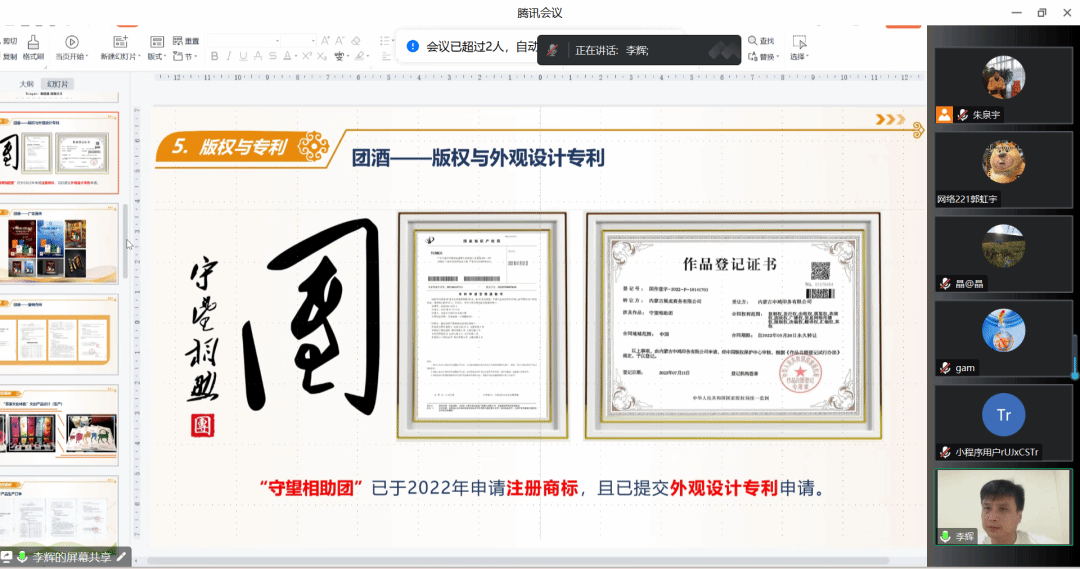Screen dimensions: 1080x569
Task: Open the font size combo box
Action: (x=298, y=41)
